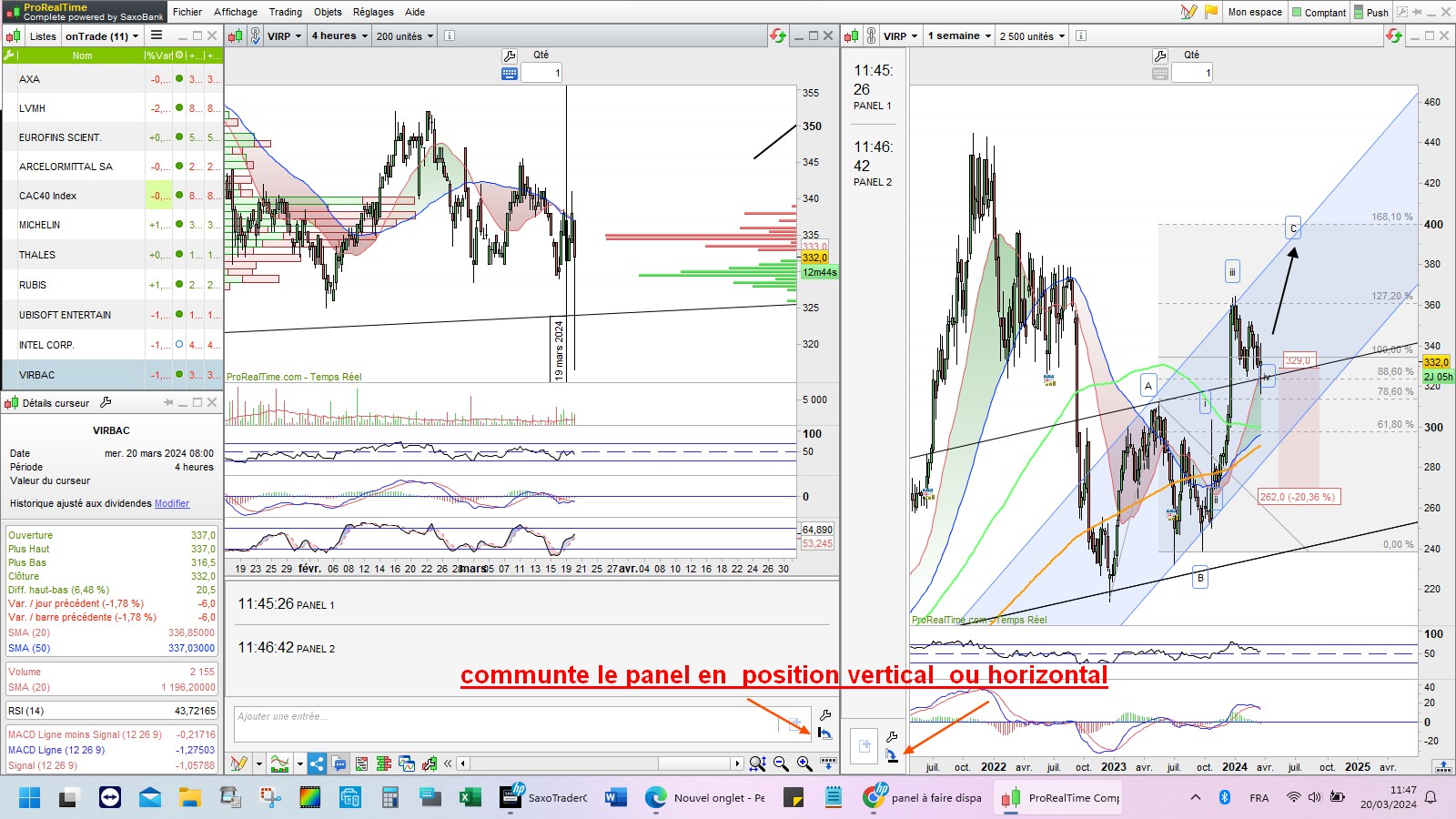Open the onTrade (11) list dropdown
The width and height of the screenshot is (1456, 819).
click(x=102, y=36)
